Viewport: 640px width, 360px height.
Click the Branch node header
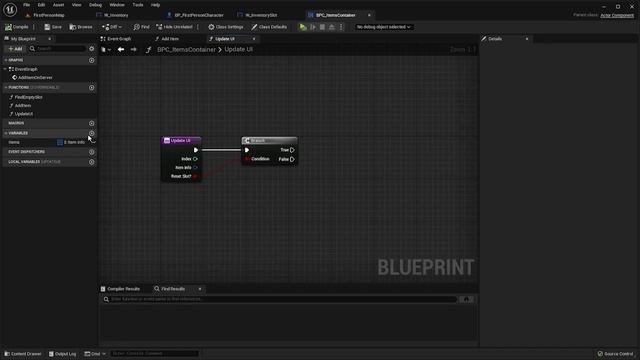(x=269, y=140)
